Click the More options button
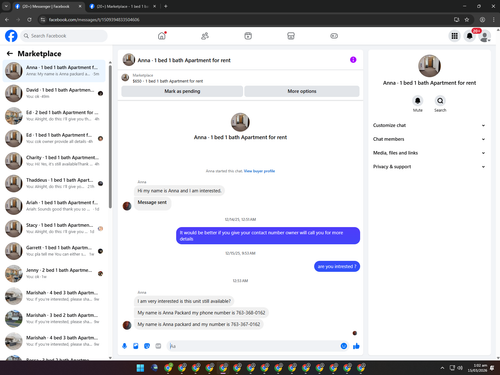This screenshot has height=375, width=500. point(302,91)
